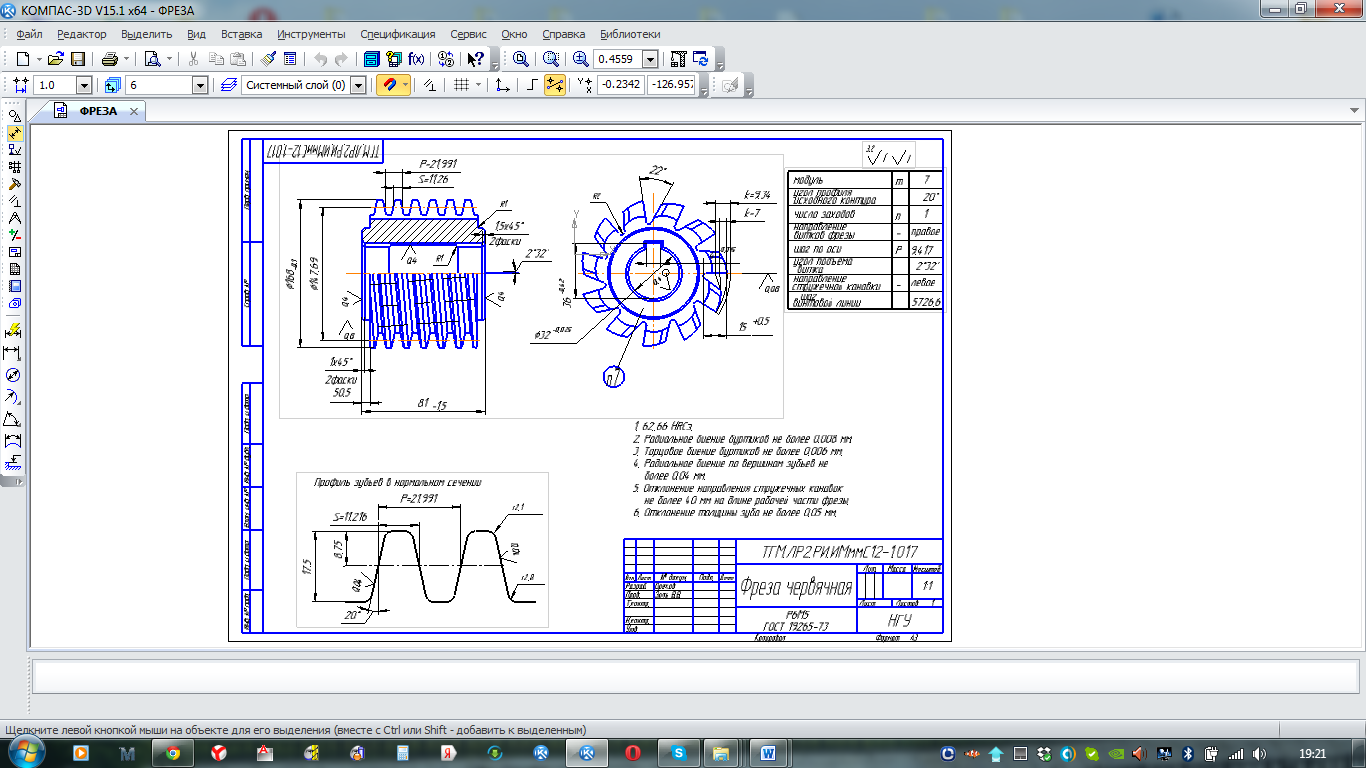The image size is (1366, 768).
Task: Select the highlighted Dimensions panel icon
Action: pos(14,133)
